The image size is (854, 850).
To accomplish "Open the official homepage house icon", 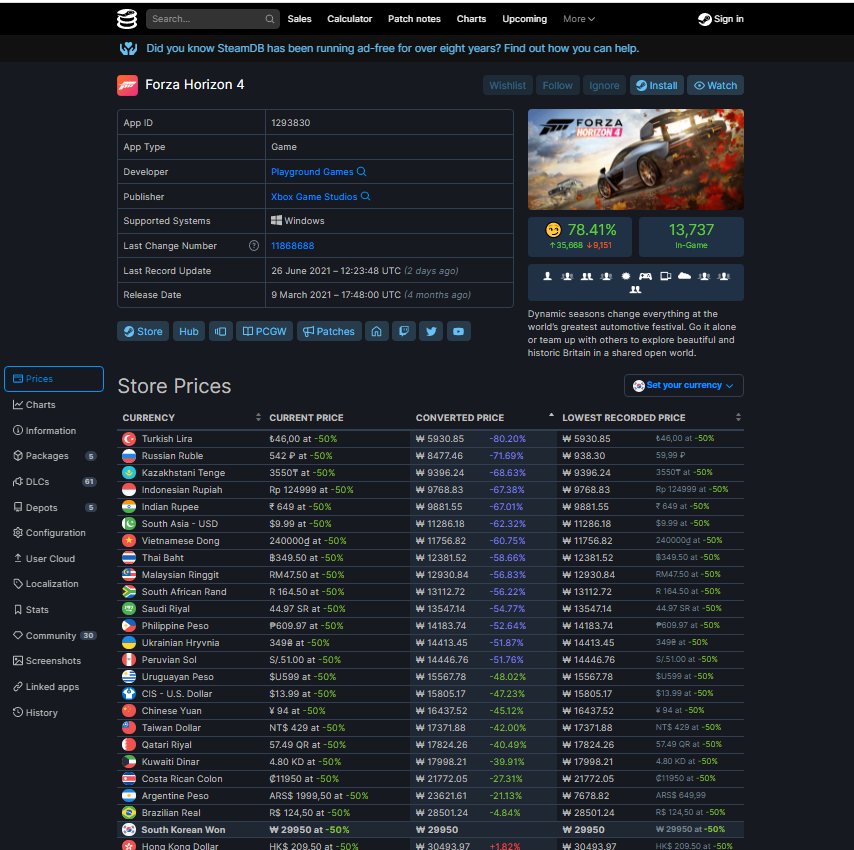I will point(376,331).
